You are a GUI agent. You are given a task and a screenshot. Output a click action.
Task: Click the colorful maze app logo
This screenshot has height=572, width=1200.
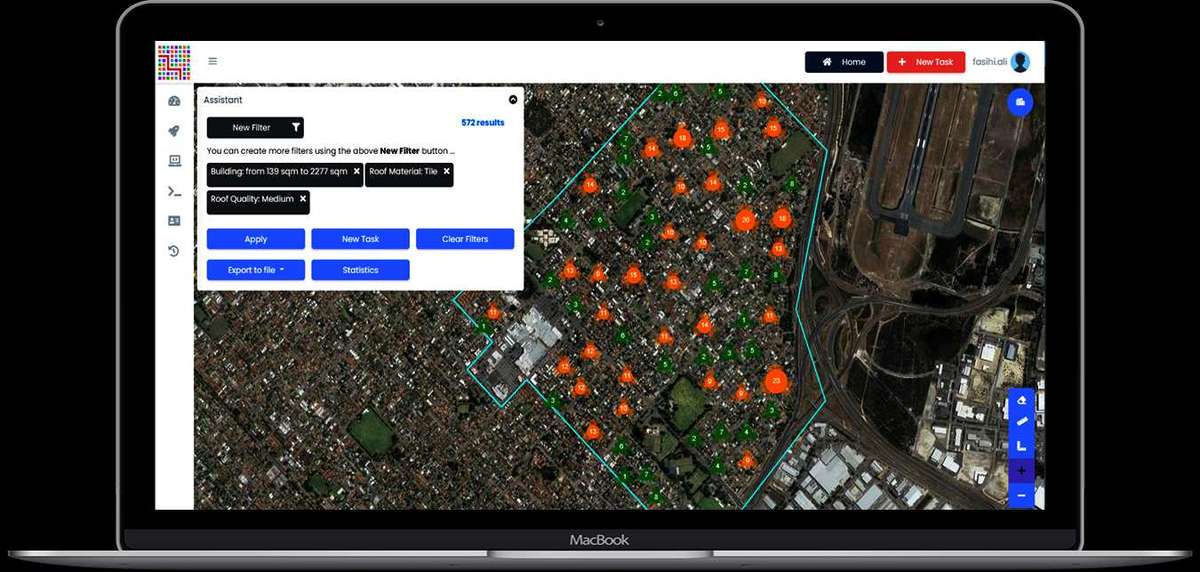tap(173, 62)
